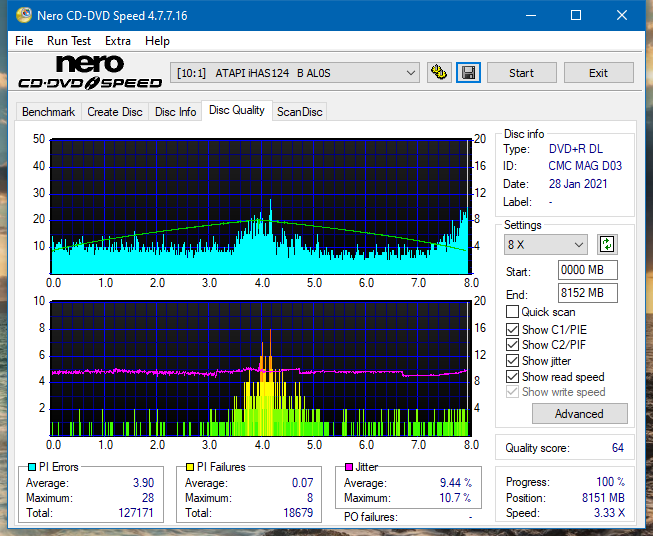Open the ATAPI iHAS124 drive selection dropdown
The width and height of the screenshot is (653, 536).
tap(294, 73)
